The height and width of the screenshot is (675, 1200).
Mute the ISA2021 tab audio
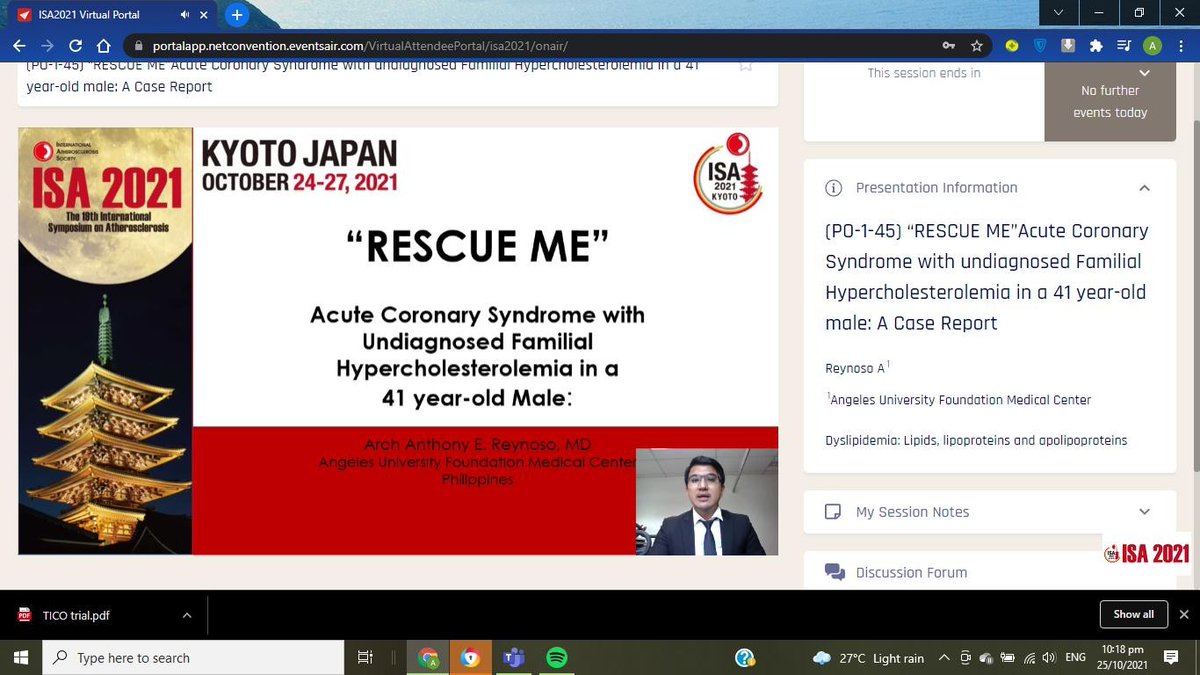click(x=186, y=16)
